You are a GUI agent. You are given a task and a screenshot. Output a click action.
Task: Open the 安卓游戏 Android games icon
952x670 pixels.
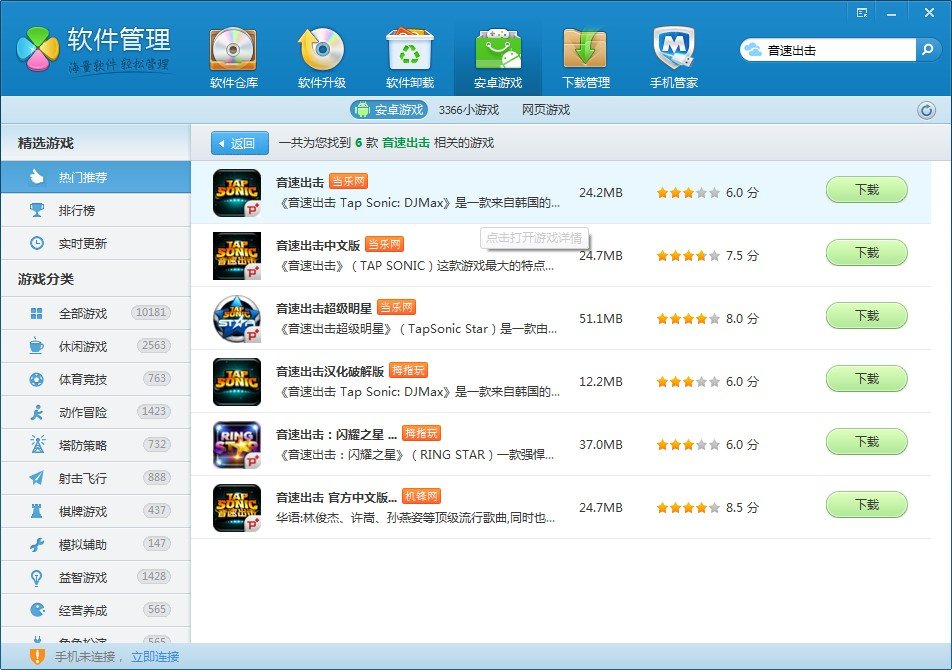(x=497, y=55)
